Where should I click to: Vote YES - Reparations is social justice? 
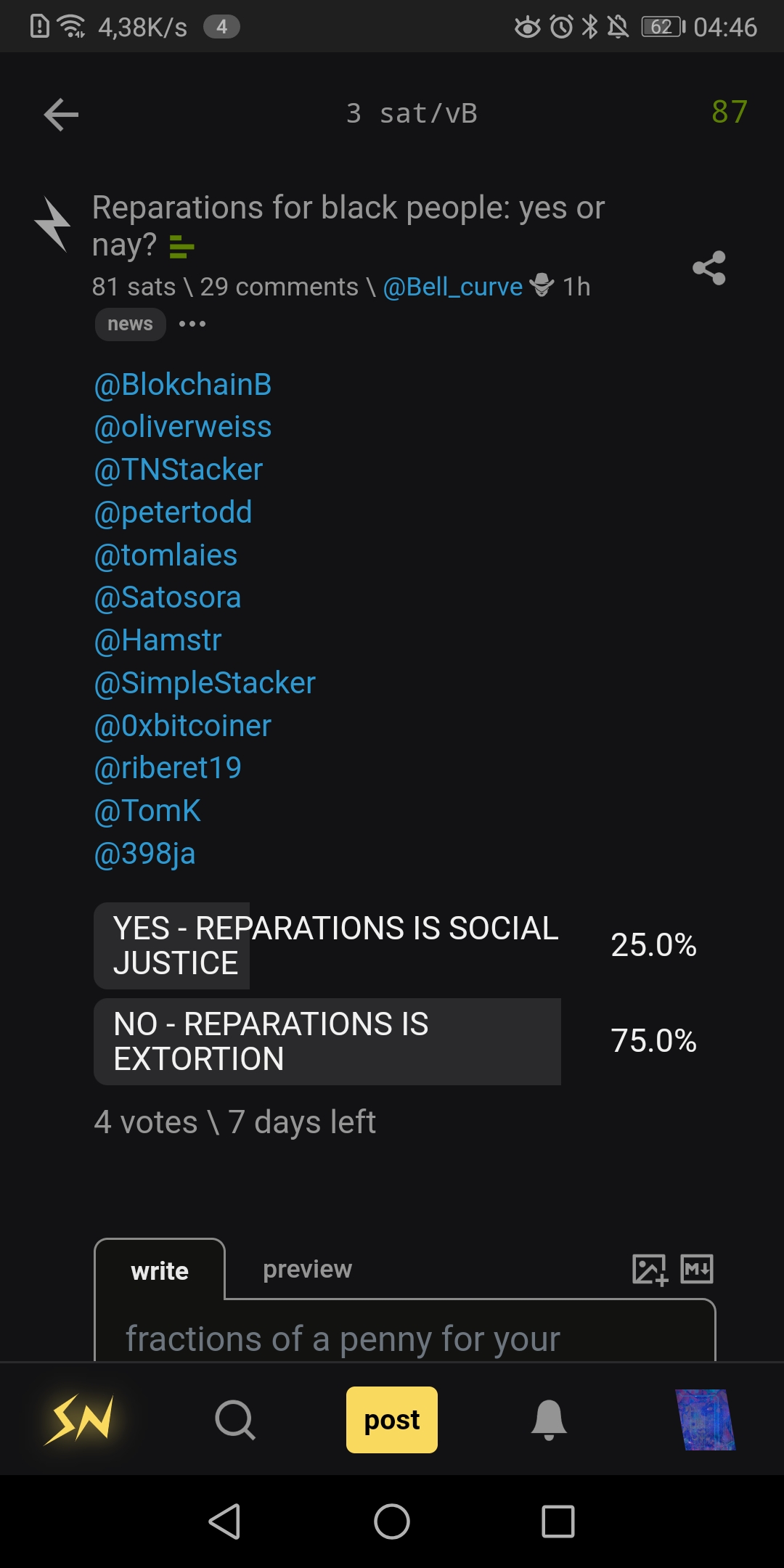coord(327,945)
